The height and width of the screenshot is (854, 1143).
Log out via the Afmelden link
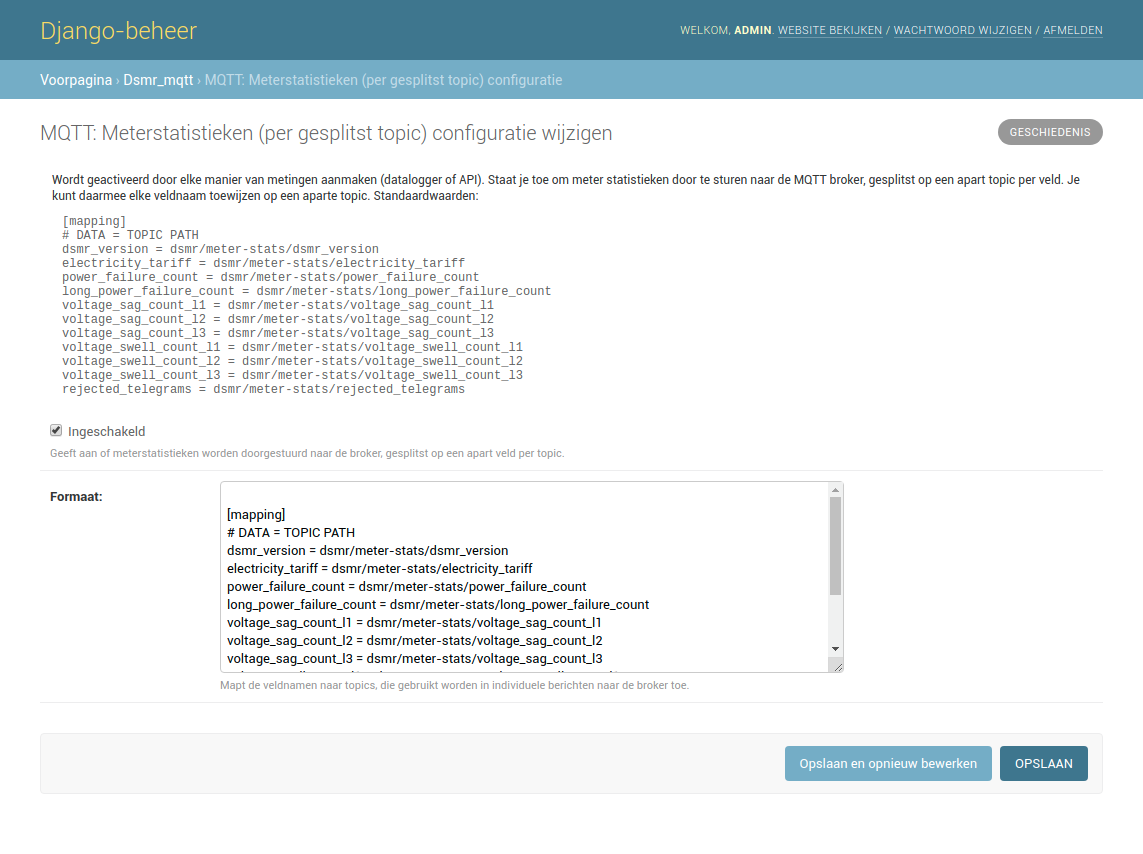click(x=1072, y=31)
